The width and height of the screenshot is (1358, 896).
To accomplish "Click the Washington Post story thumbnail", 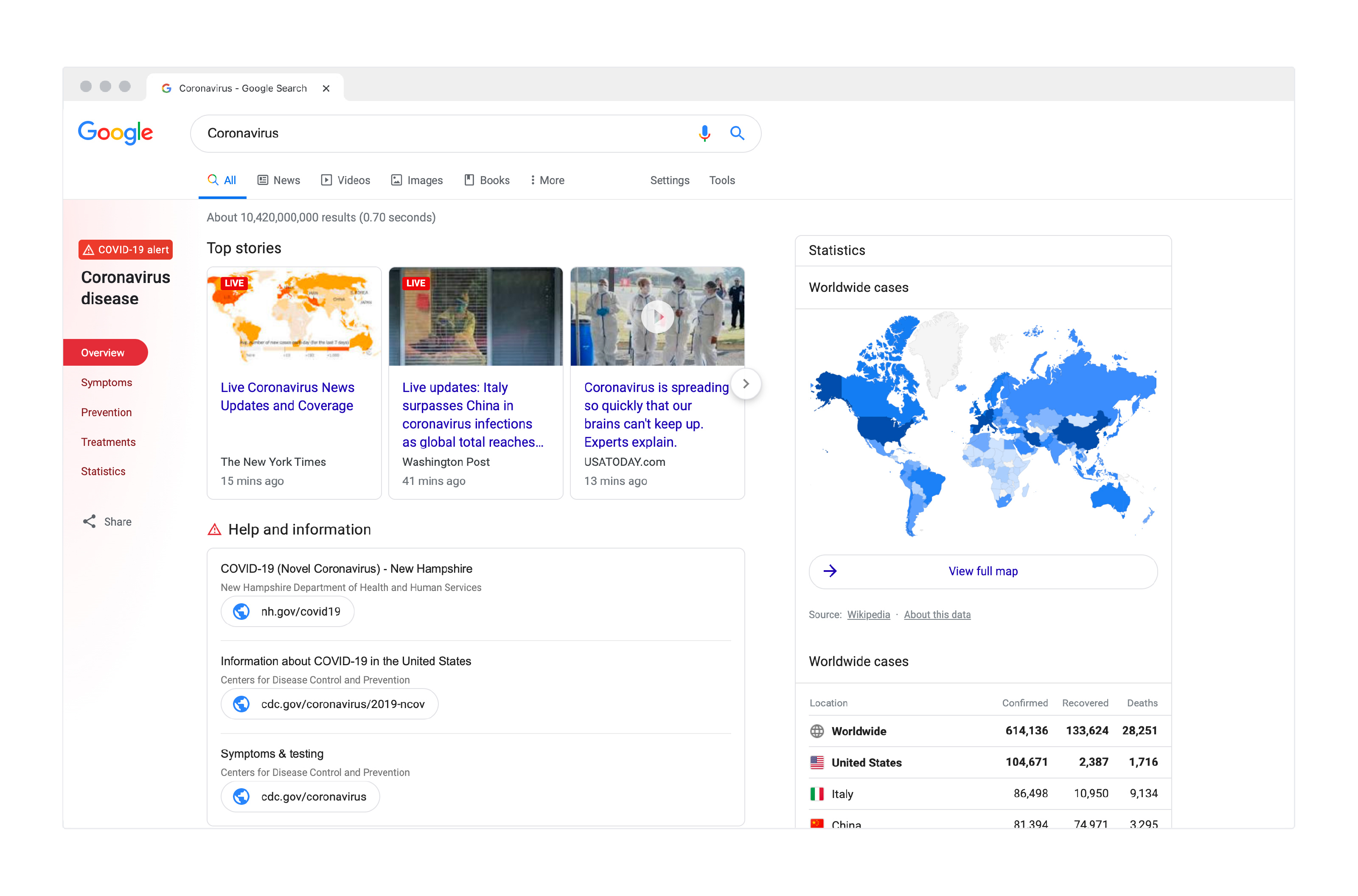I will coord(476,316).
